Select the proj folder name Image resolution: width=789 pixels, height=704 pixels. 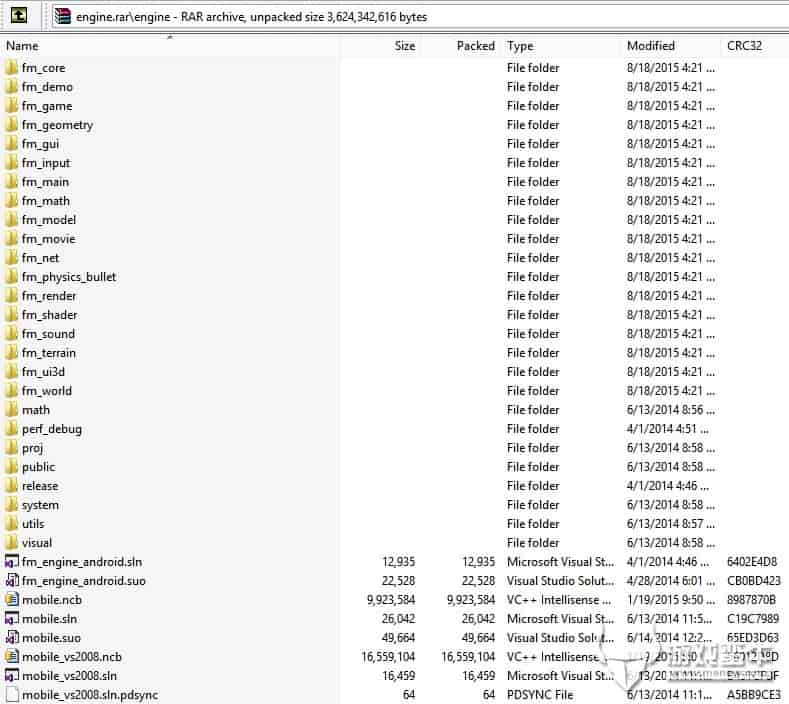pos(32,448)
